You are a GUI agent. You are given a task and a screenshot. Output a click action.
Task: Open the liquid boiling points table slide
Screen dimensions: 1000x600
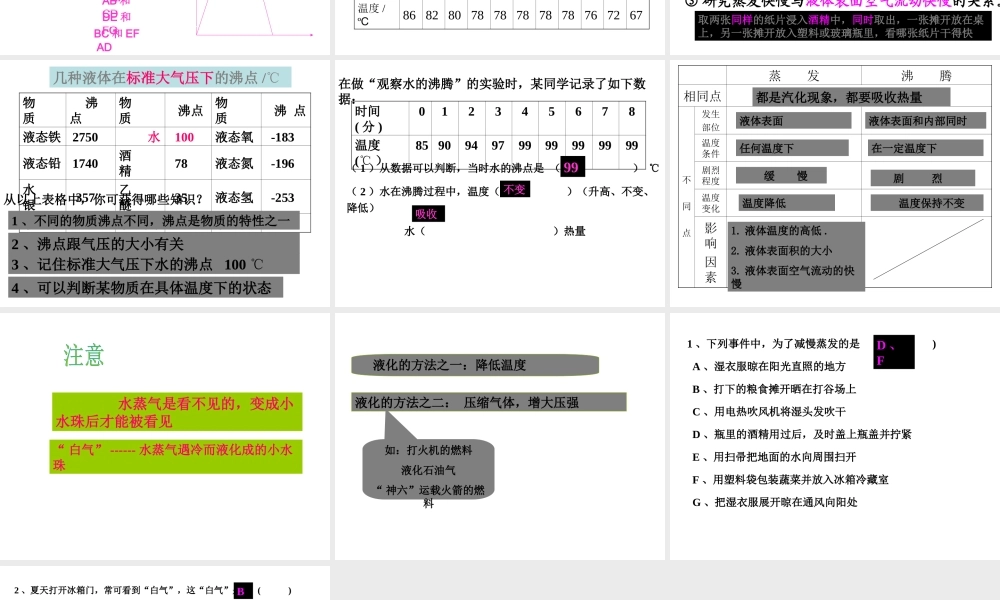click(165, 184)
